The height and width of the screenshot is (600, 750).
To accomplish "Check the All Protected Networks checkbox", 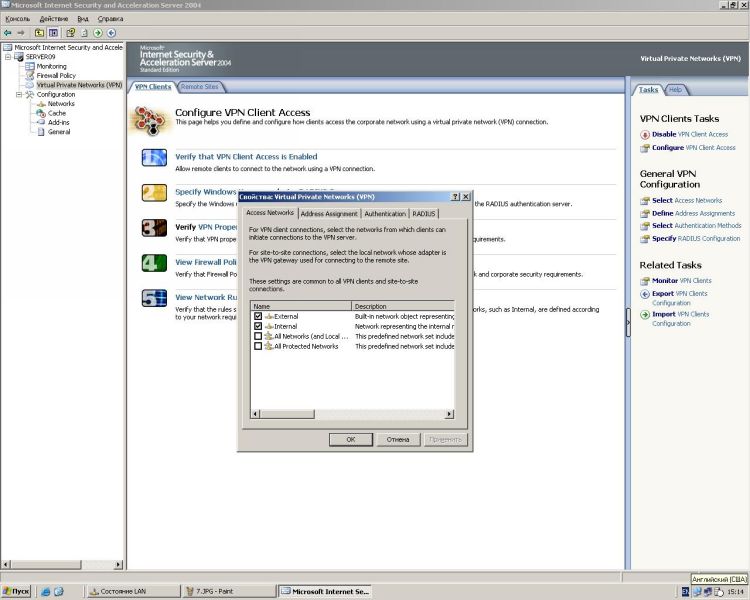I will pos(258,346).
